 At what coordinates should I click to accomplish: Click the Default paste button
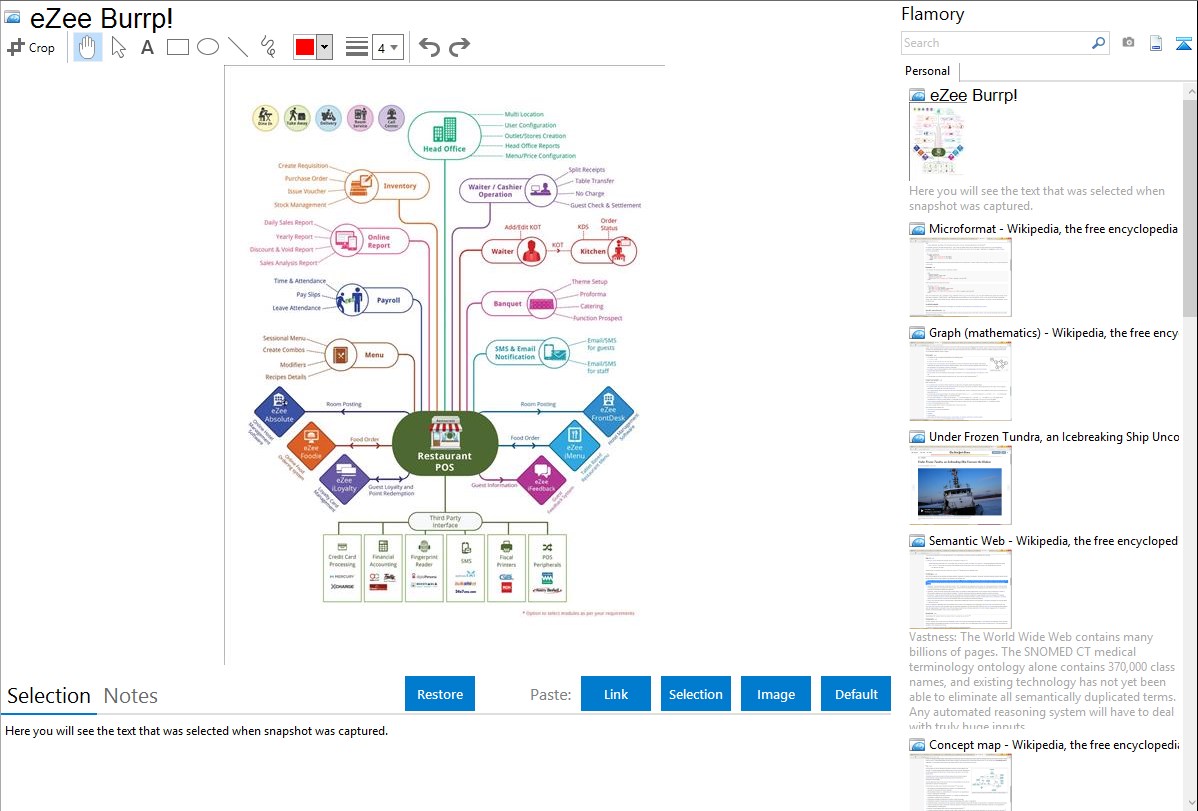856,694
